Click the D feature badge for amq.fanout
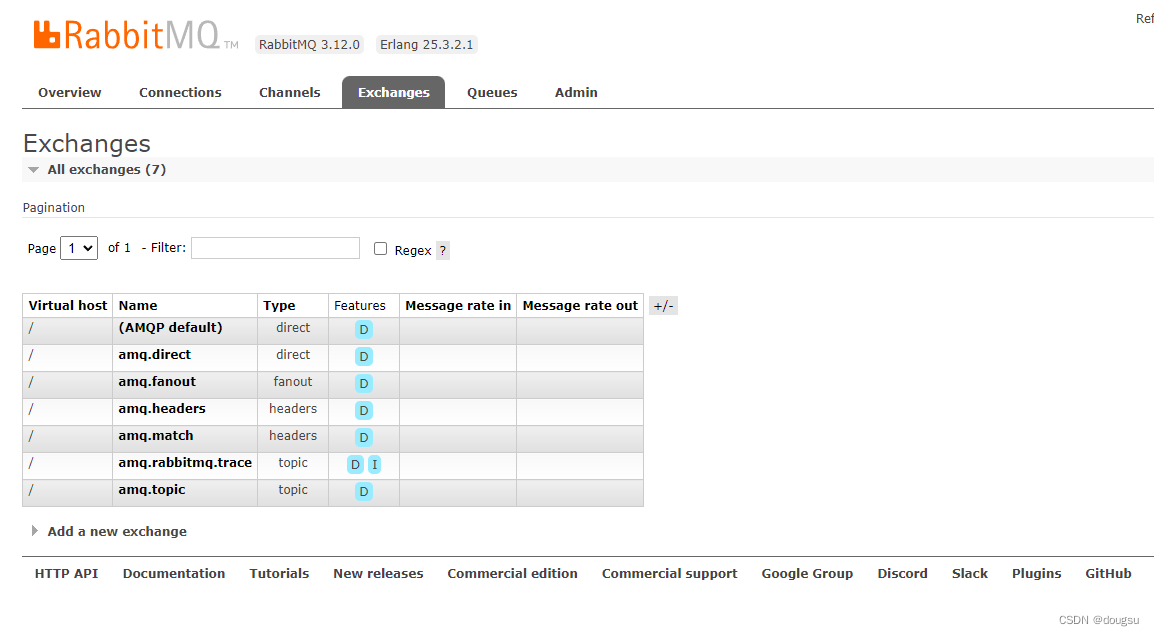Viewport: 1154px width, 636px height. (364, 384)
